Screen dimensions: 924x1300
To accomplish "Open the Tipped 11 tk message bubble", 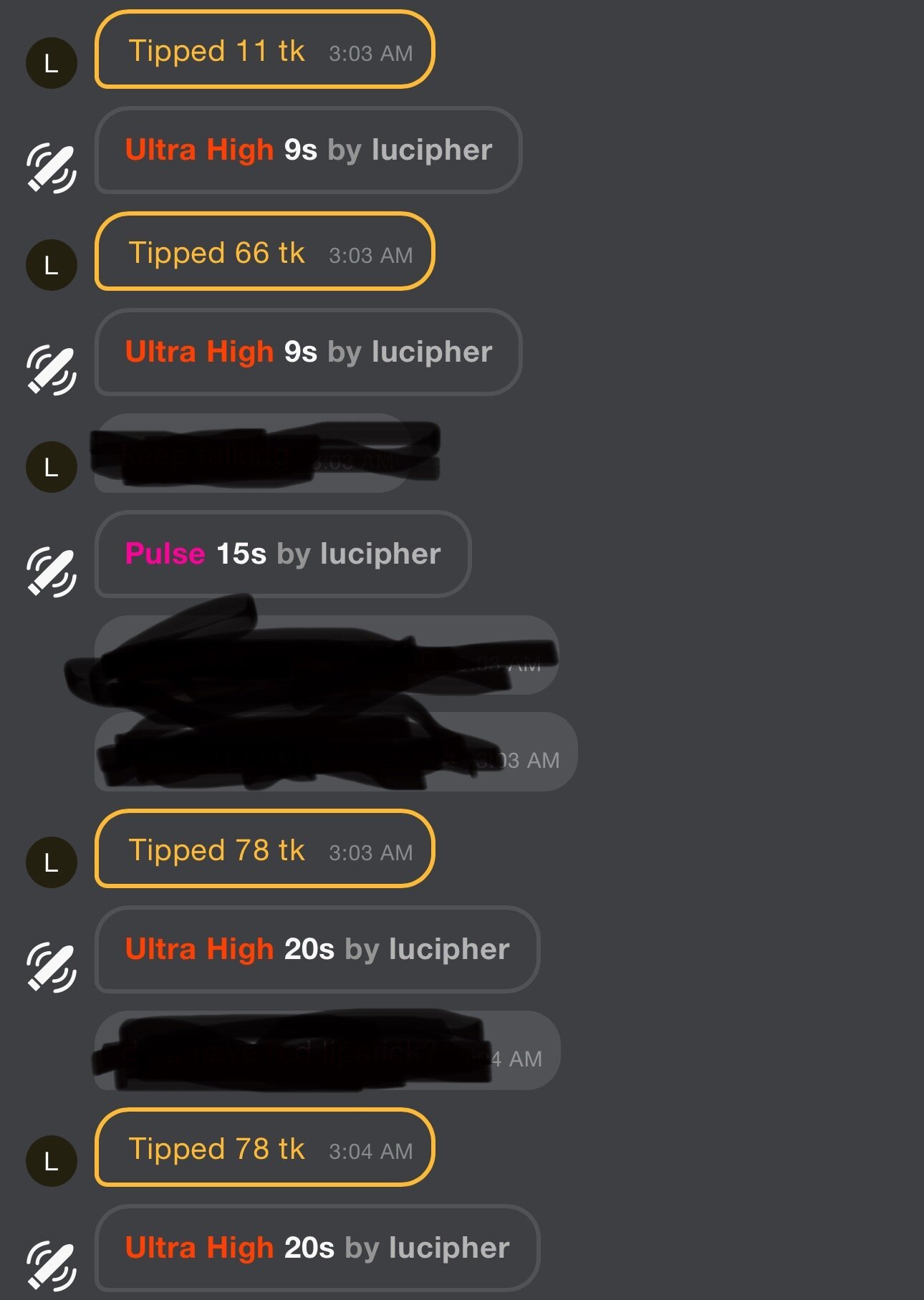I will (x=264, y=49).
